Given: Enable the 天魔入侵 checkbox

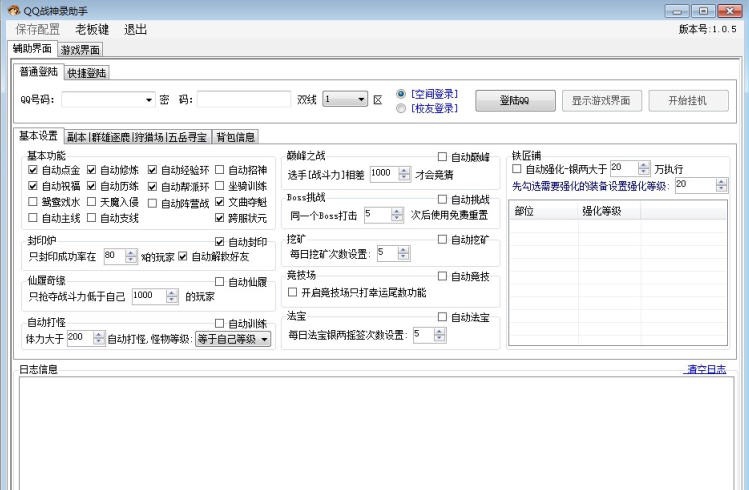Looking at the screenshot, I should coord(92,202).
